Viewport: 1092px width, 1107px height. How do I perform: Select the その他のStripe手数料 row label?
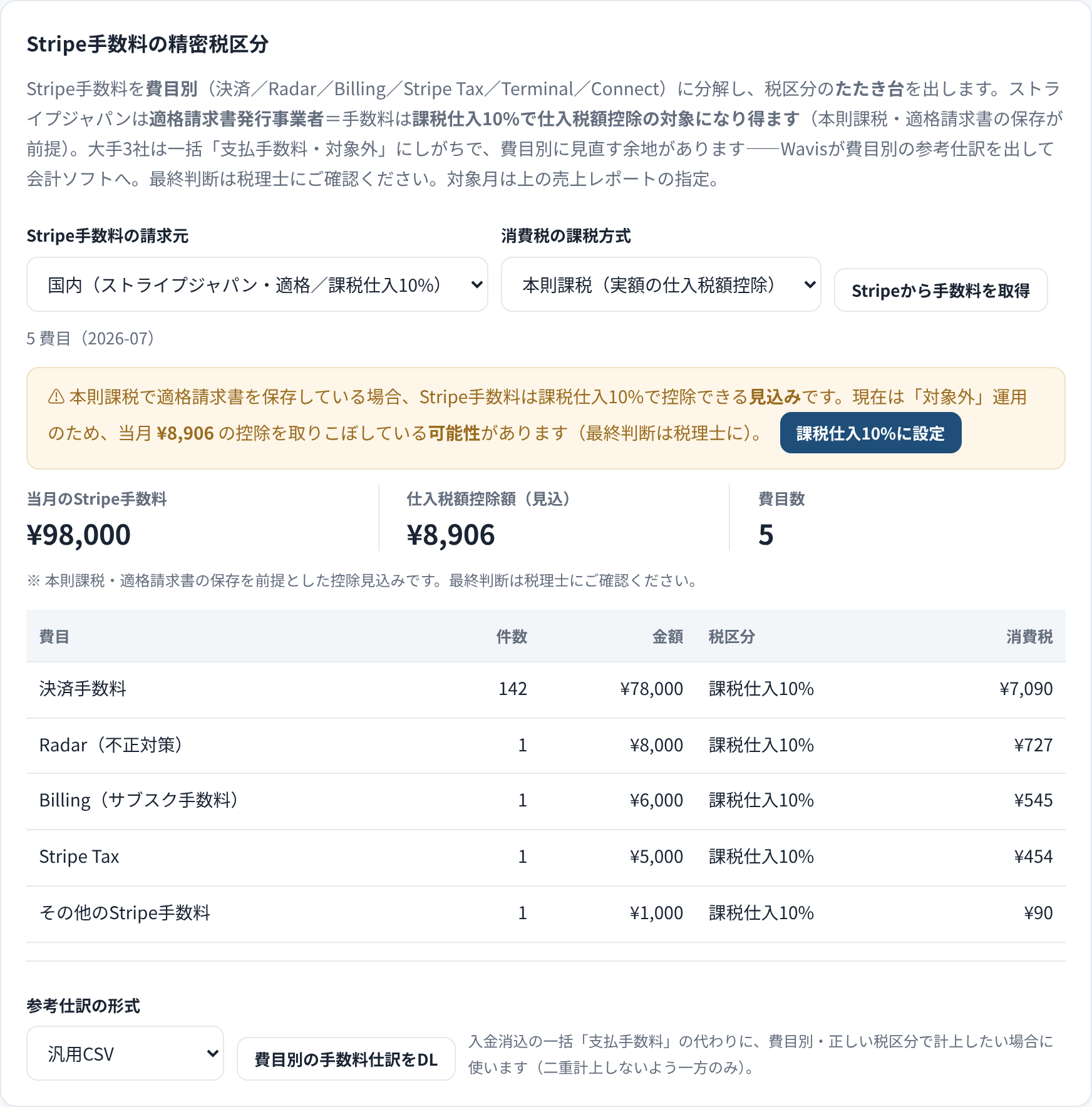[125, 913]
